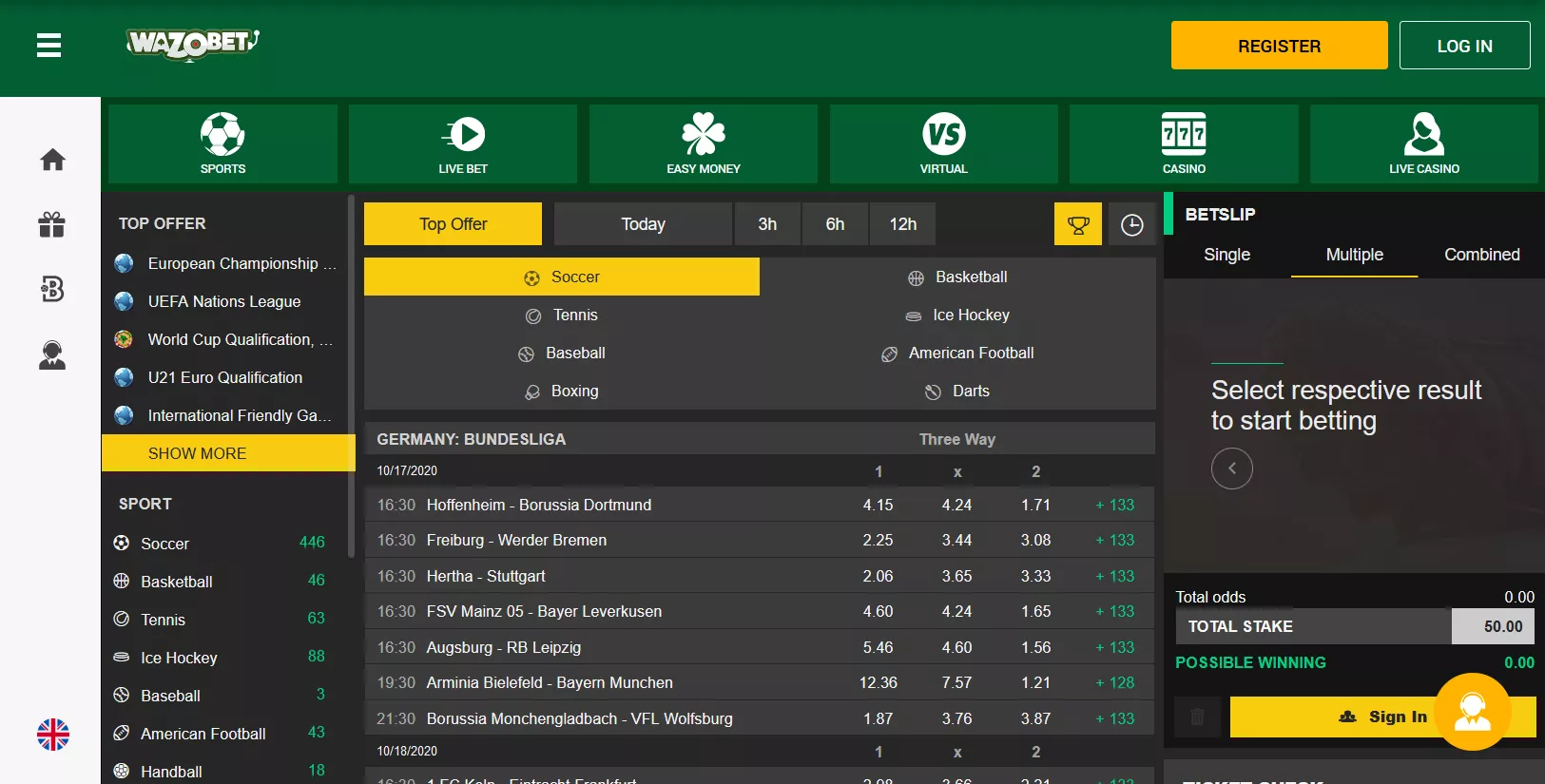
Task: Open the gift promotions sidebar icon
Action: click(52, 224)
